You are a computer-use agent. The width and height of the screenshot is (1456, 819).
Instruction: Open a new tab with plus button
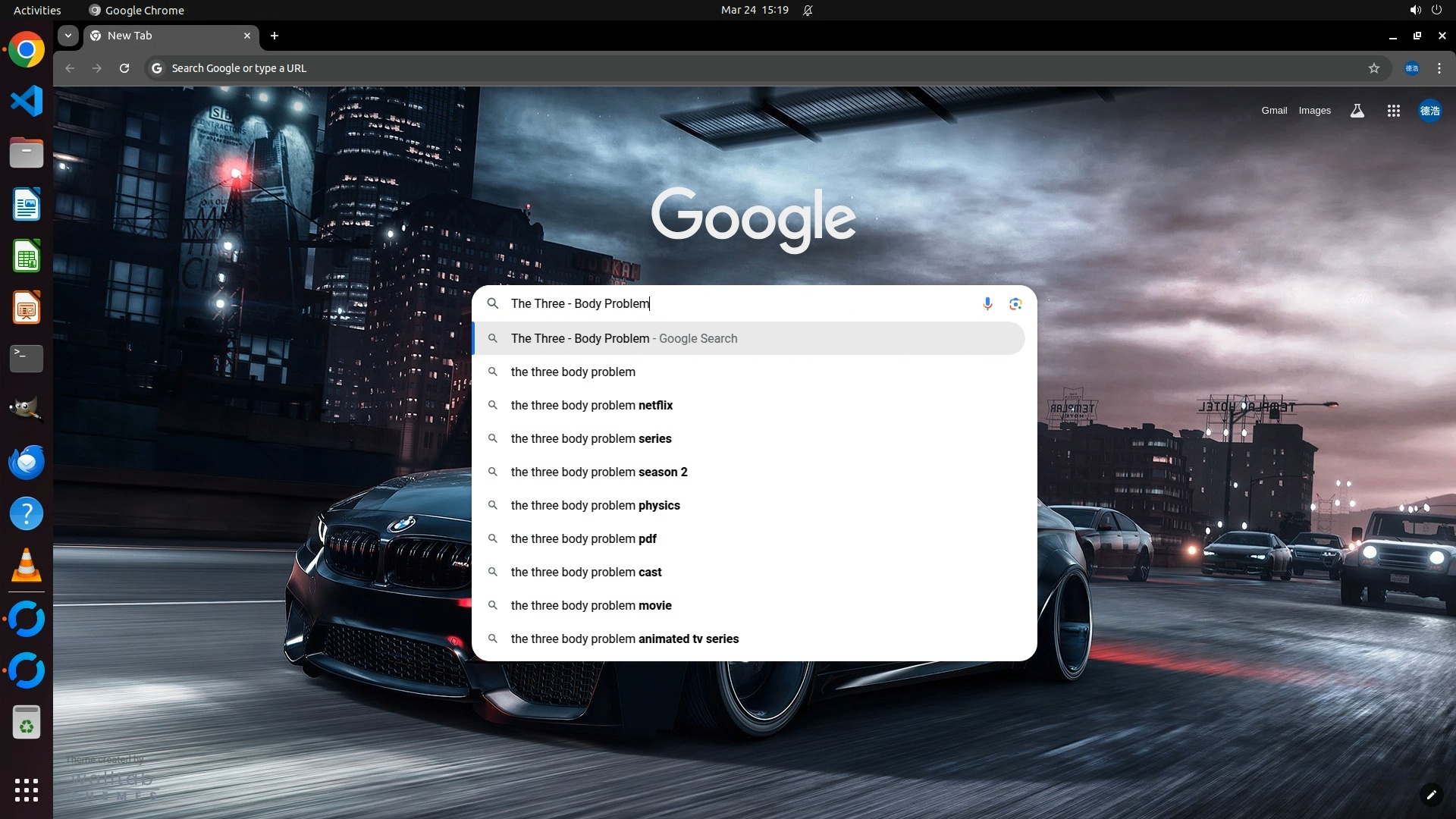[275, 36]
